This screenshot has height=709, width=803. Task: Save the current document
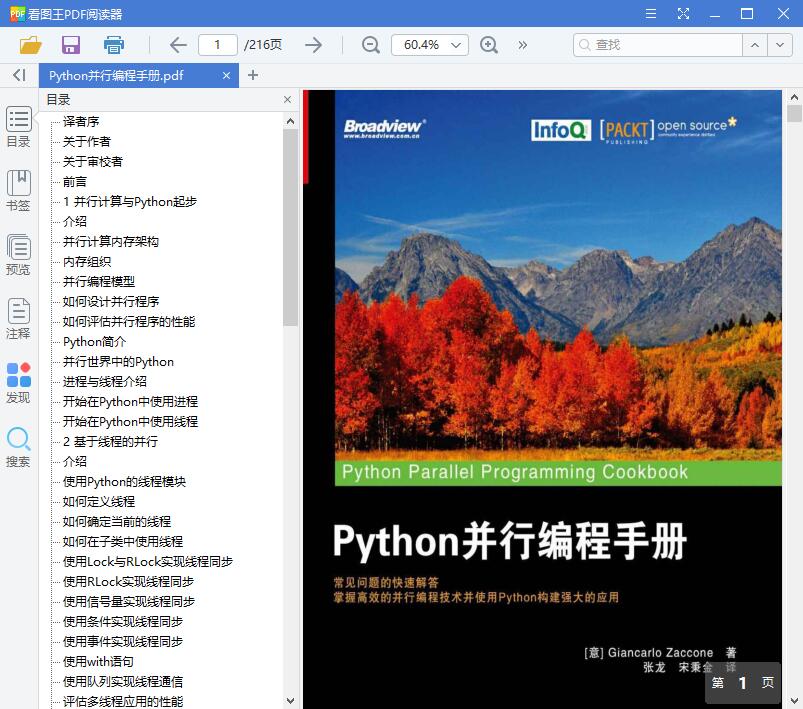(x=69, y=45)
